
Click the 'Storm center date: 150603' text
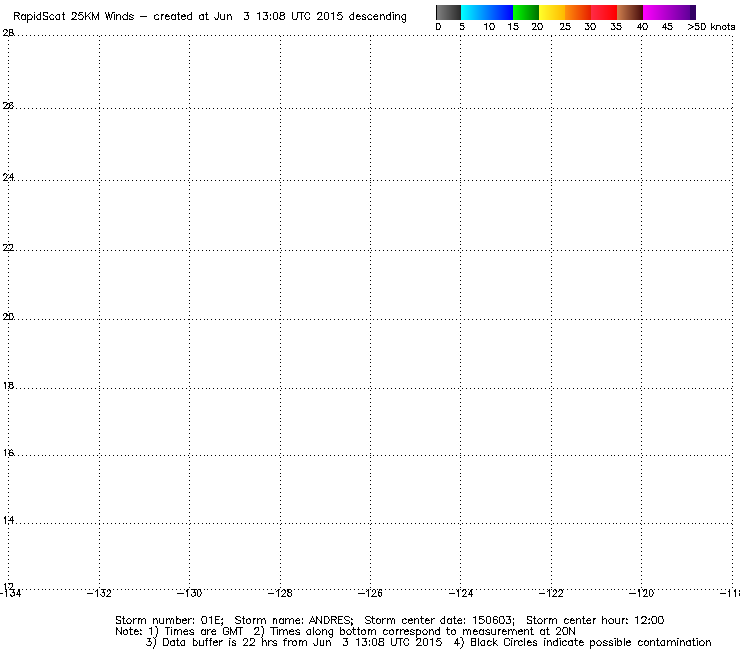coord(439,620)
